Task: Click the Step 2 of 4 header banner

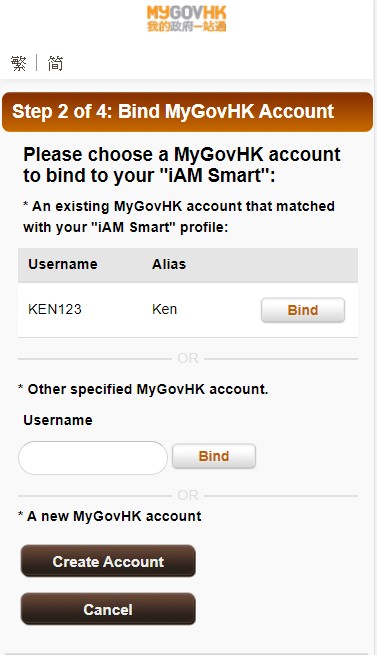Action: 187,112
